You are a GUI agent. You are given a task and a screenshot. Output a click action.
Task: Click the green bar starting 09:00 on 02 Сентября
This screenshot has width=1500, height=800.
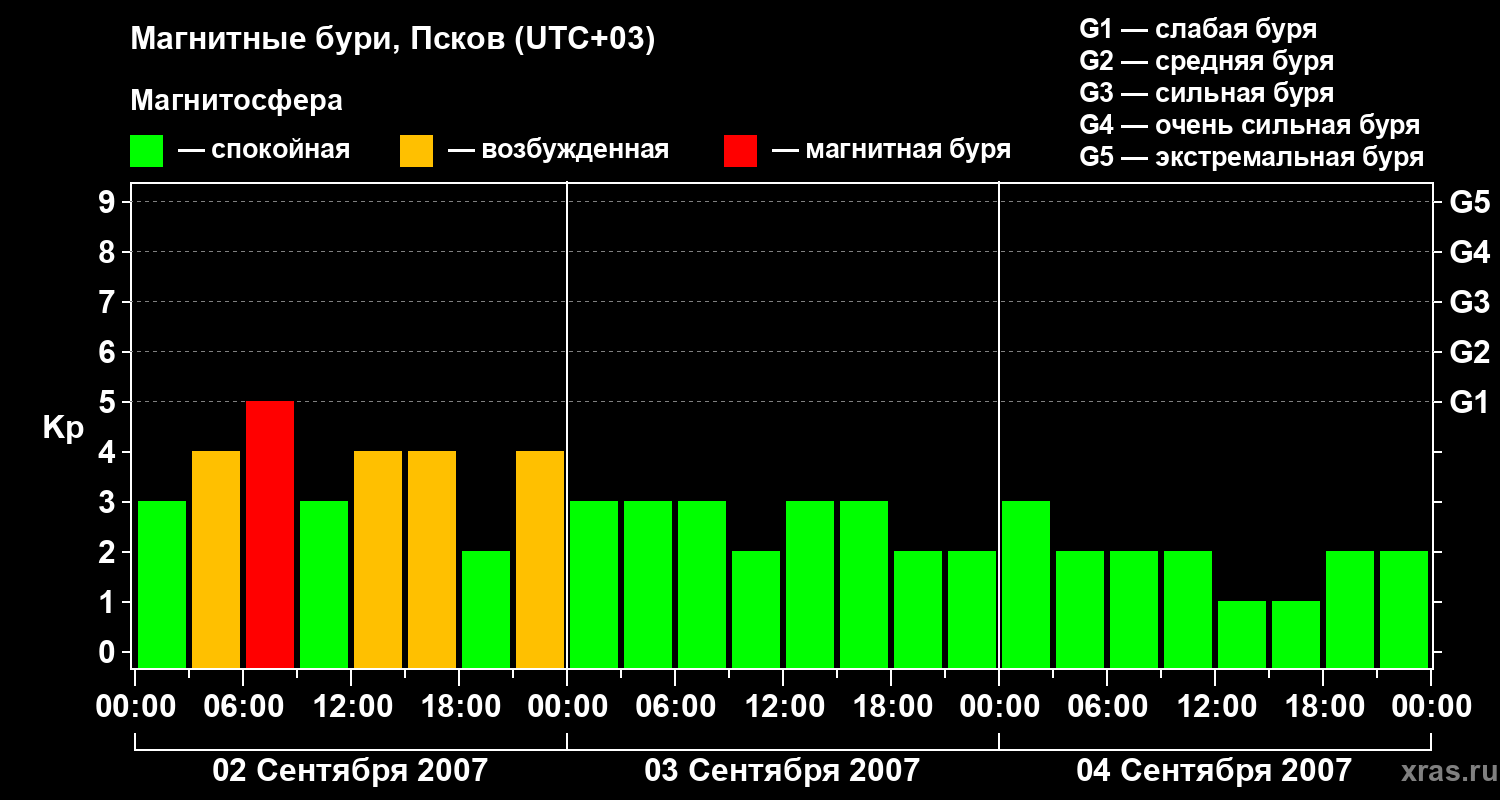pos(324,585)
